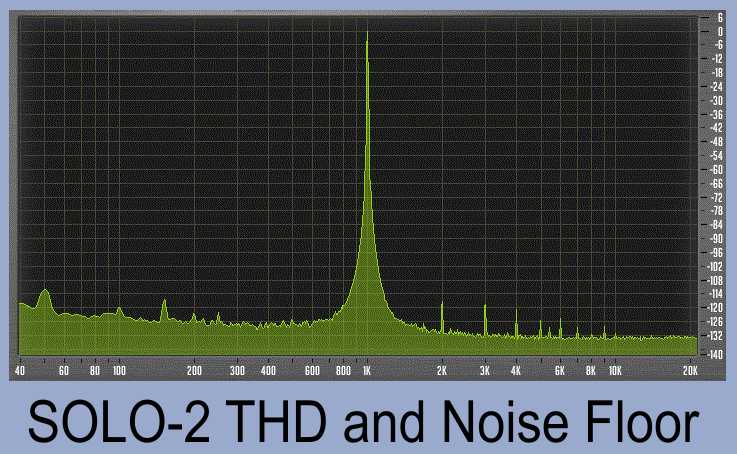This screenshot has width=737, height=454.
Task: Click the 4K frequency axis label
Action: pos(516,371)
